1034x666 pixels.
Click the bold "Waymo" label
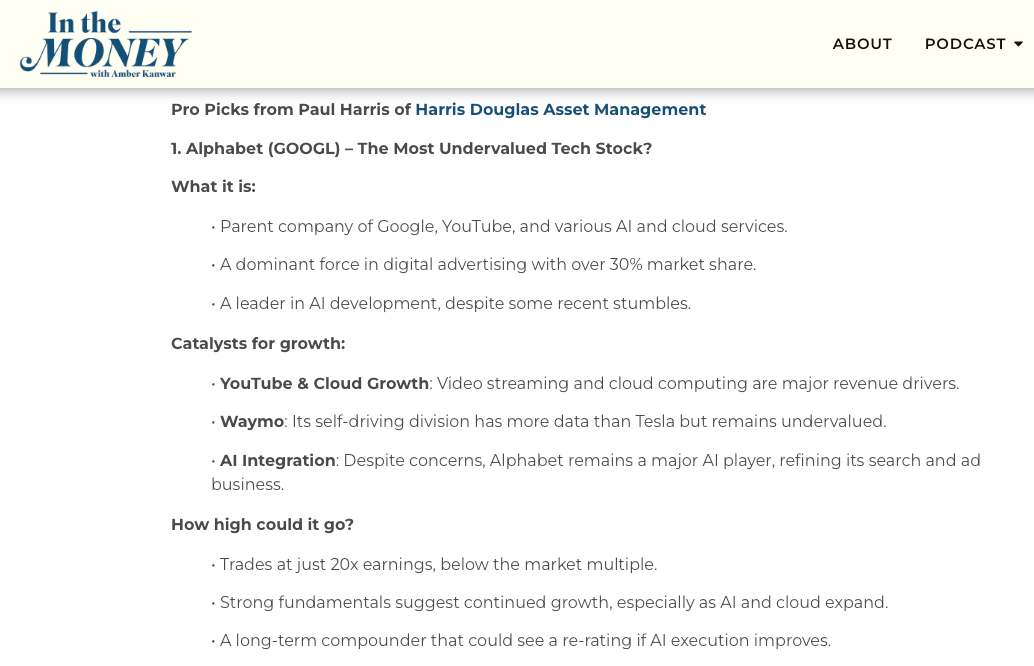coord(251,422)
